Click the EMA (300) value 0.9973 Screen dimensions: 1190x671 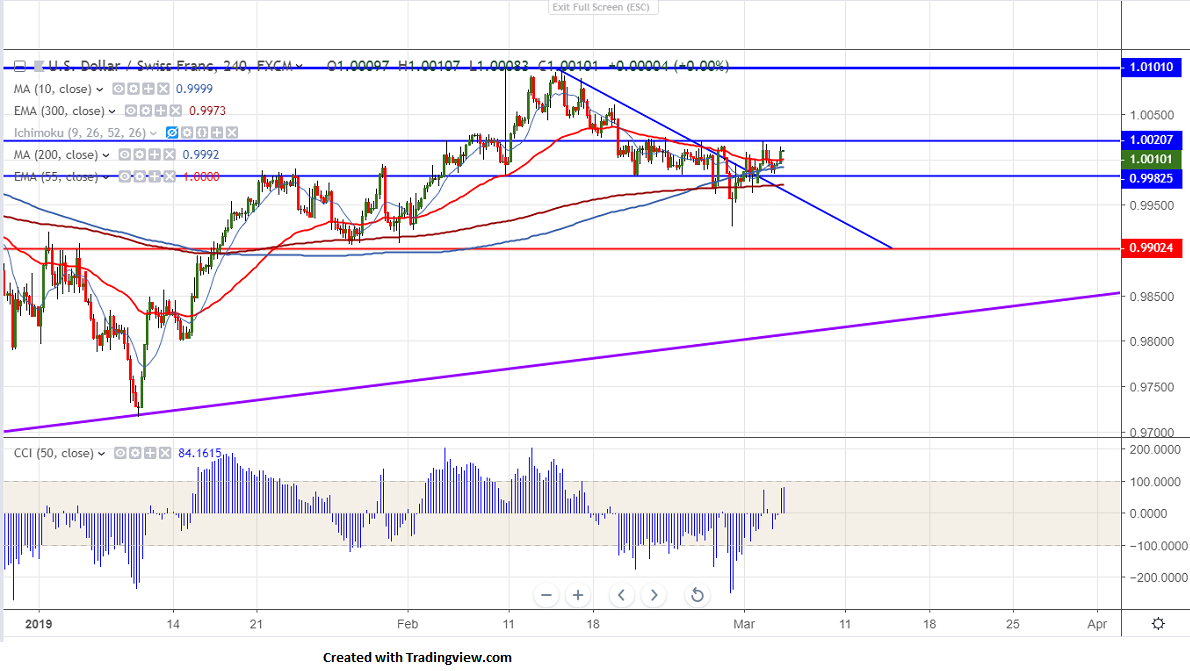[207, 111]
